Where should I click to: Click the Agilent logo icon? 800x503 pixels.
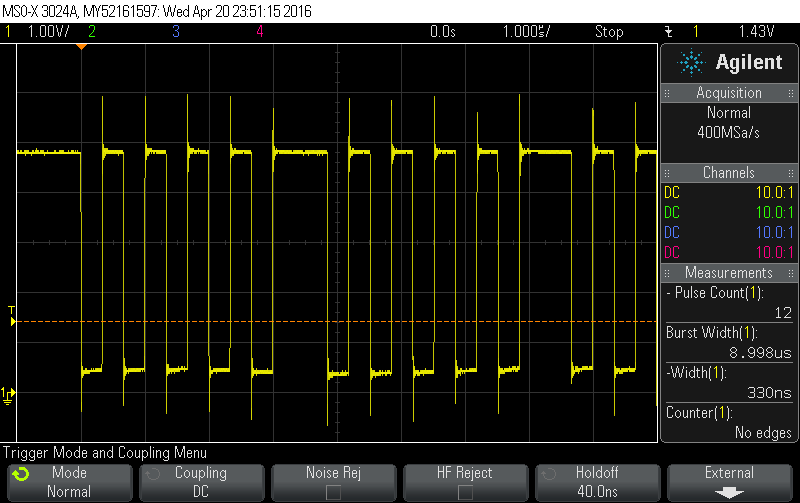click(x=691, y=63)
